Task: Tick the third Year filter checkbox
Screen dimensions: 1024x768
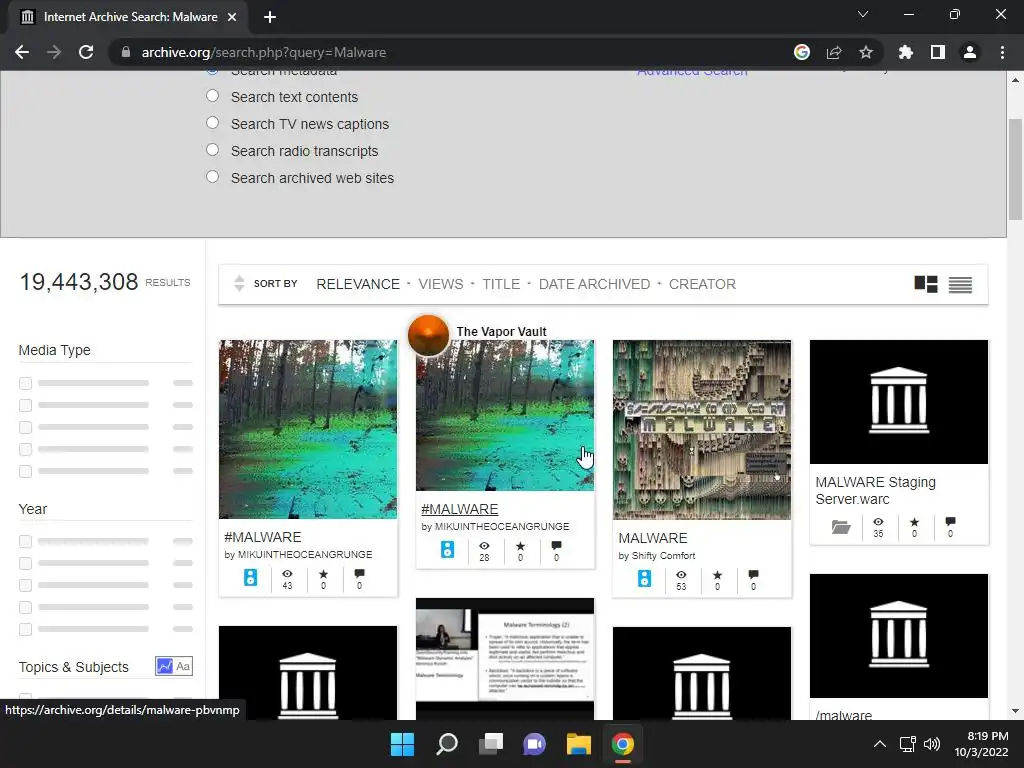Action: tap(25, 585)
